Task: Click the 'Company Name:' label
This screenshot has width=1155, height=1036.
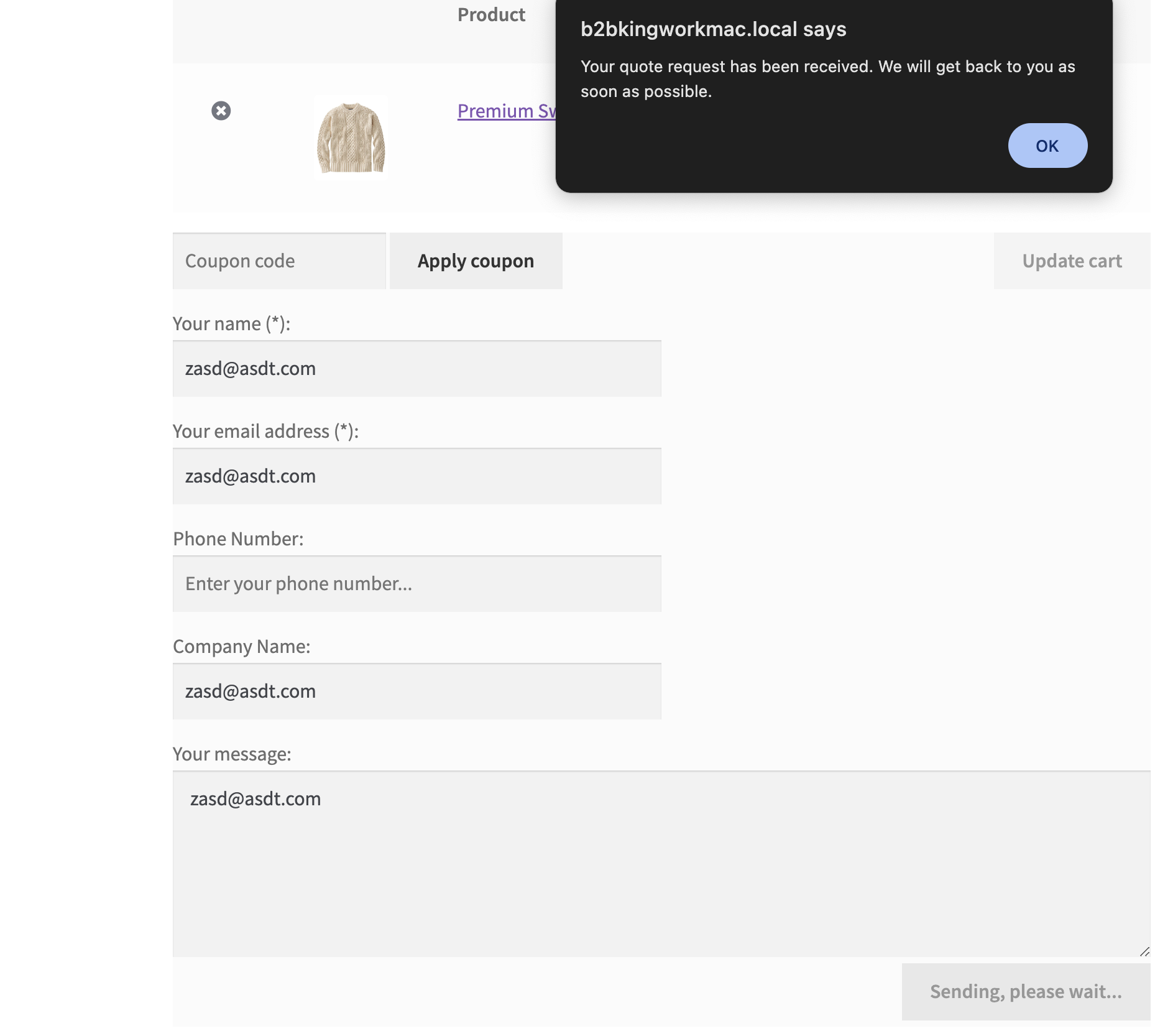Action: [241, 647]
